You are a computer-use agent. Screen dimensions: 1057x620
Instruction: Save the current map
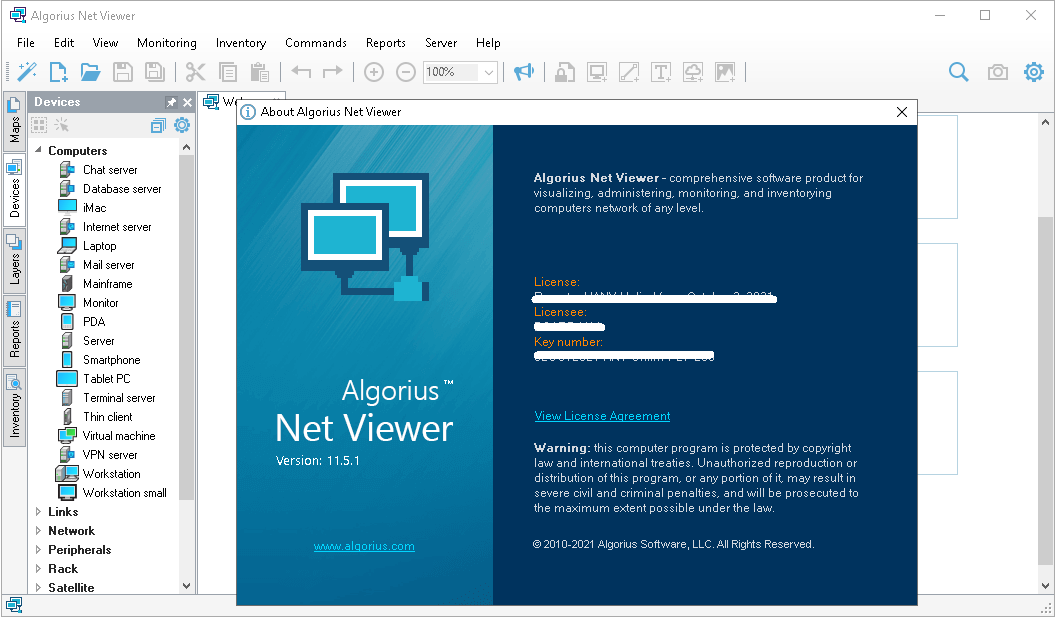pyautogui.click(x=123, y=71)
